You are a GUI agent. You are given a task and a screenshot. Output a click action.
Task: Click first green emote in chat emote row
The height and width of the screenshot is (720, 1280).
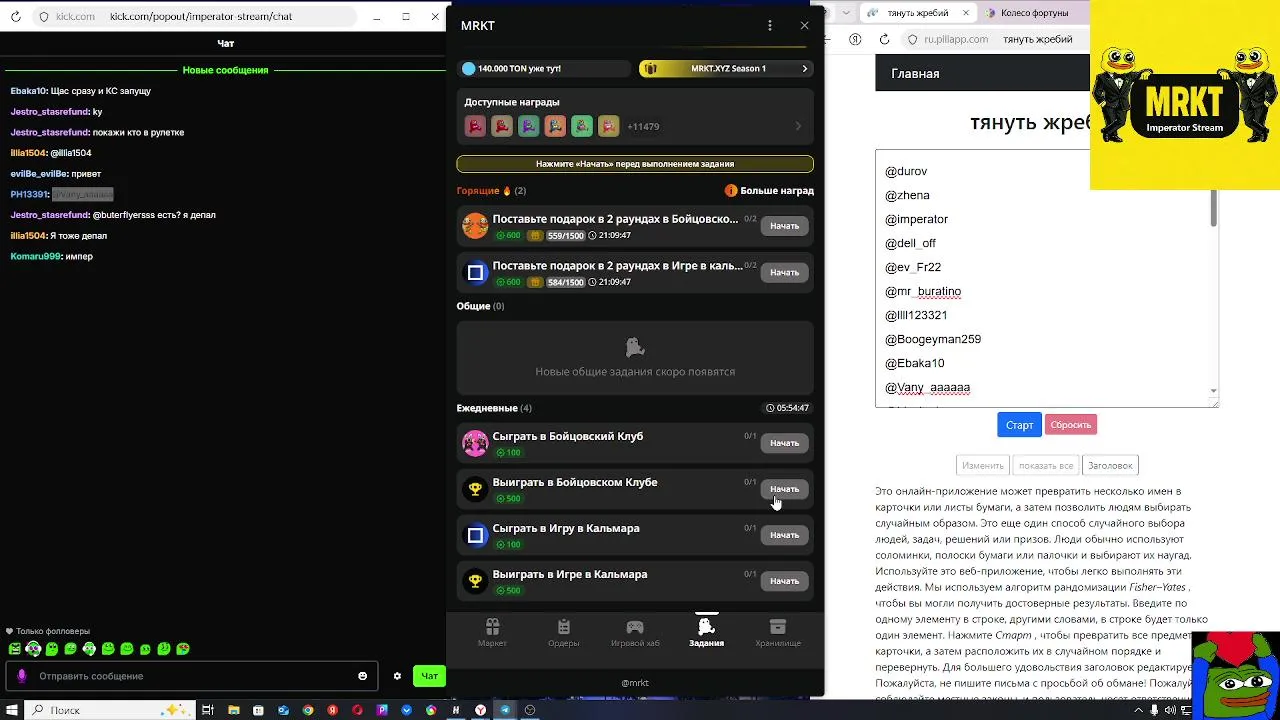pos(14,649)
